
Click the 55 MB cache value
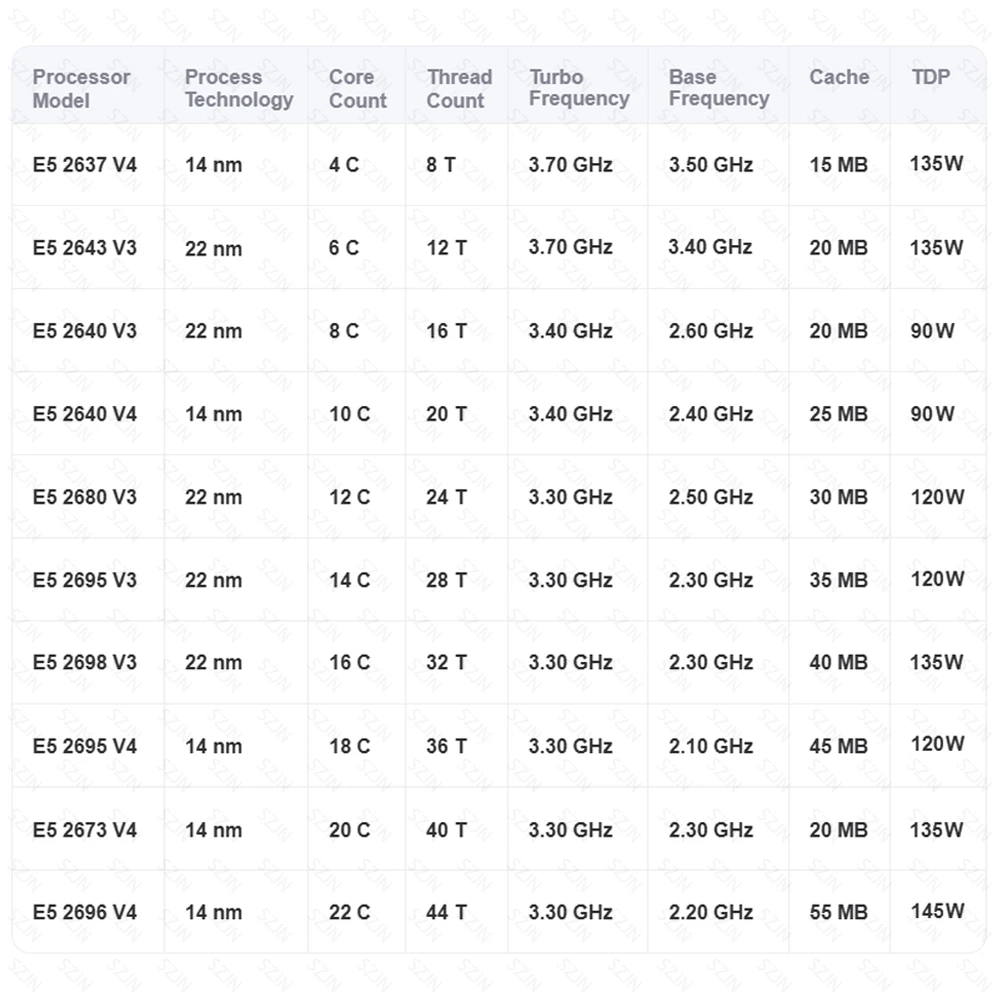click(x=838, y=912)
